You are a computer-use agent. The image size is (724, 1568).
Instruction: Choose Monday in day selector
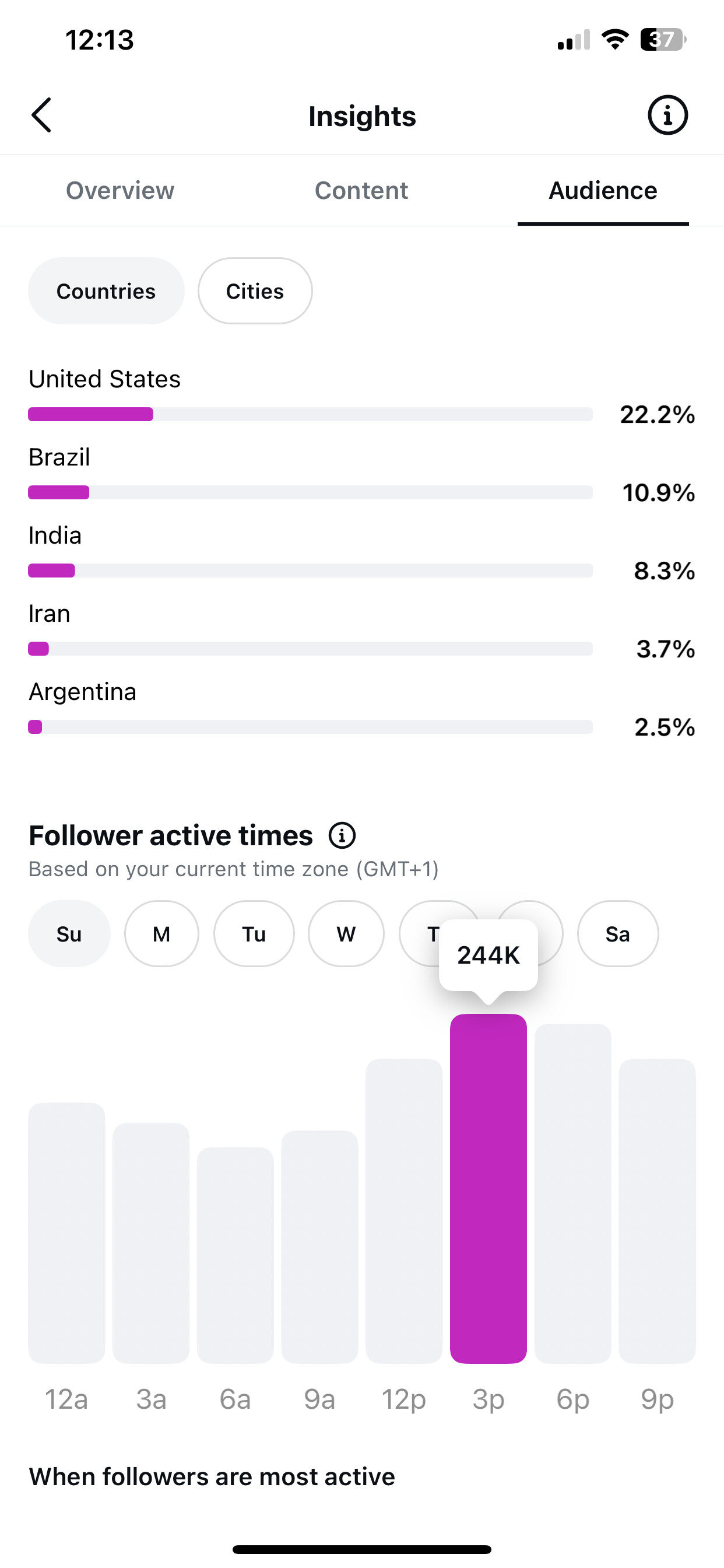point(161,934)
